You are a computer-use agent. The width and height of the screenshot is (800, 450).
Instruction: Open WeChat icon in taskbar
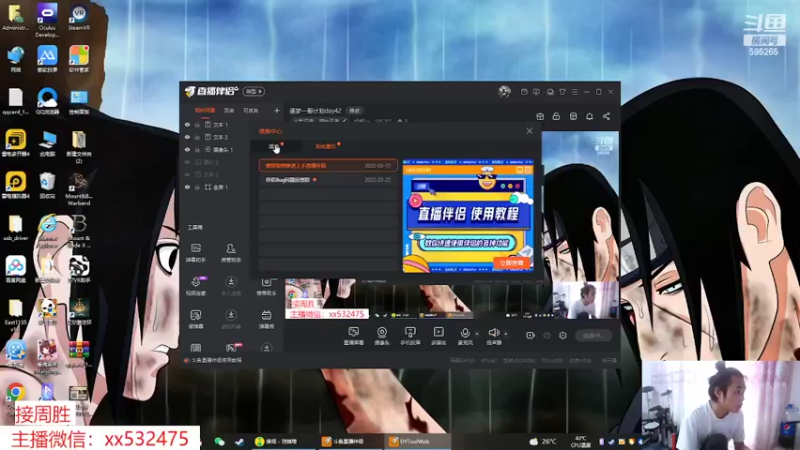(x=219, y=441)
